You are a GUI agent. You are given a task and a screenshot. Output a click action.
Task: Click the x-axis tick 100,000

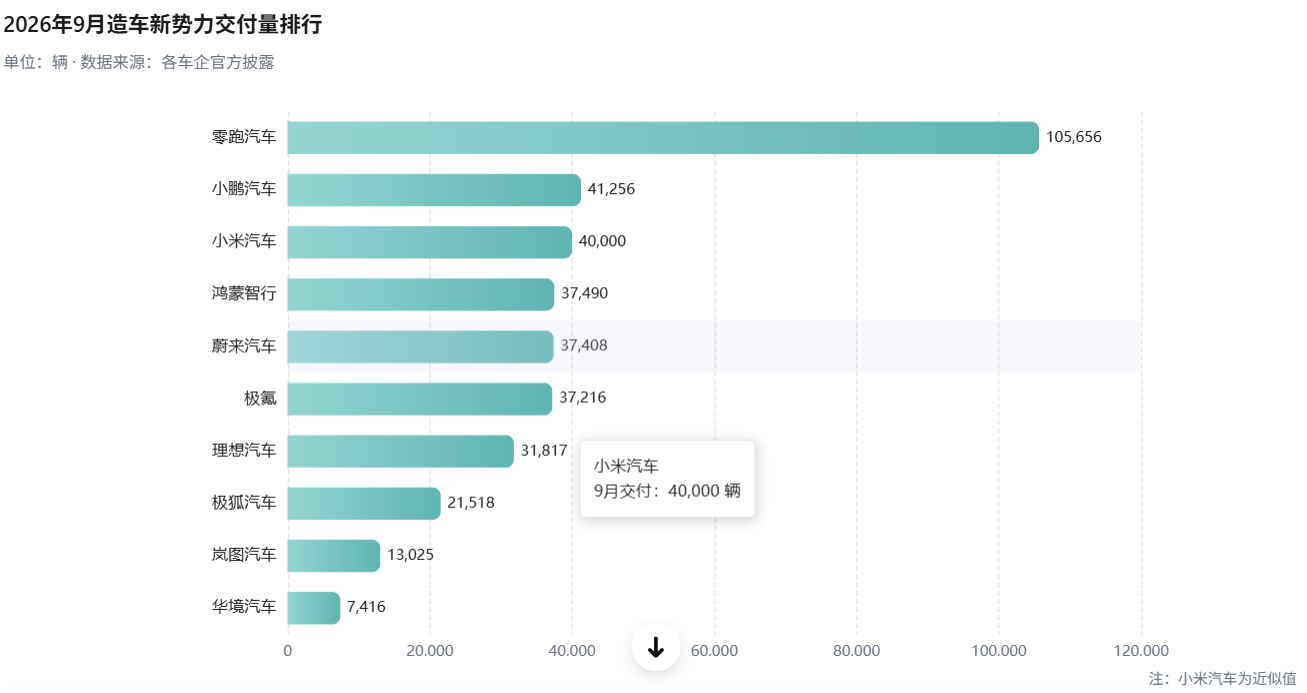[x=999, y=651]
